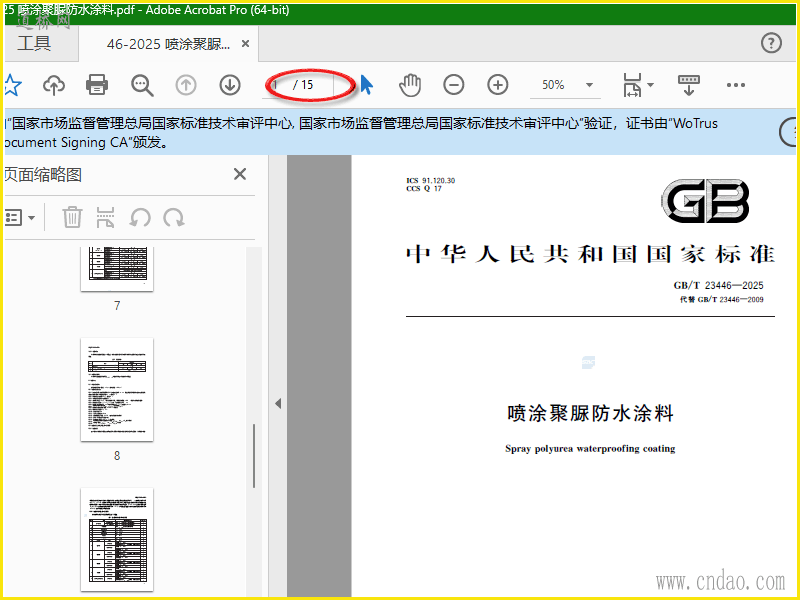Click the thumbnails panel scrollbar

pyautogui.click(x=254, y=456)
